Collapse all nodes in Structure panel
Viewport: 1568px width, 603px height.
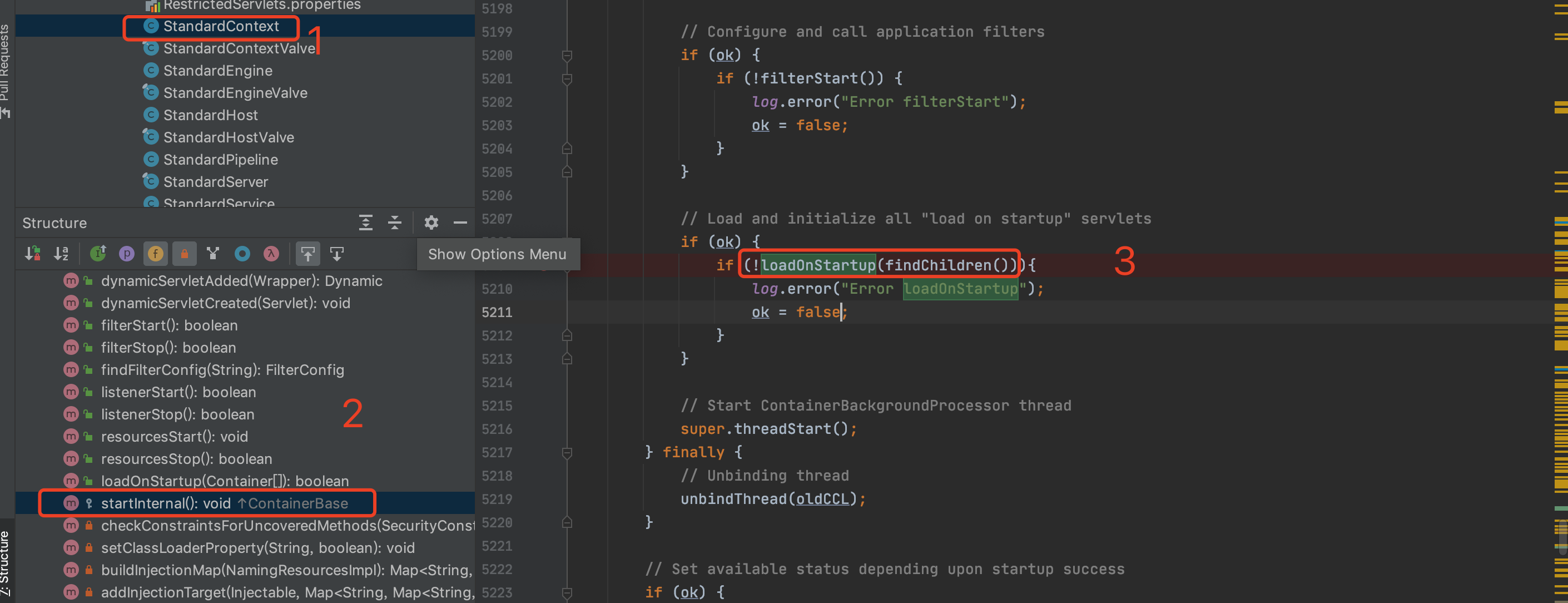pyautogui.click(x=394, y=223)
